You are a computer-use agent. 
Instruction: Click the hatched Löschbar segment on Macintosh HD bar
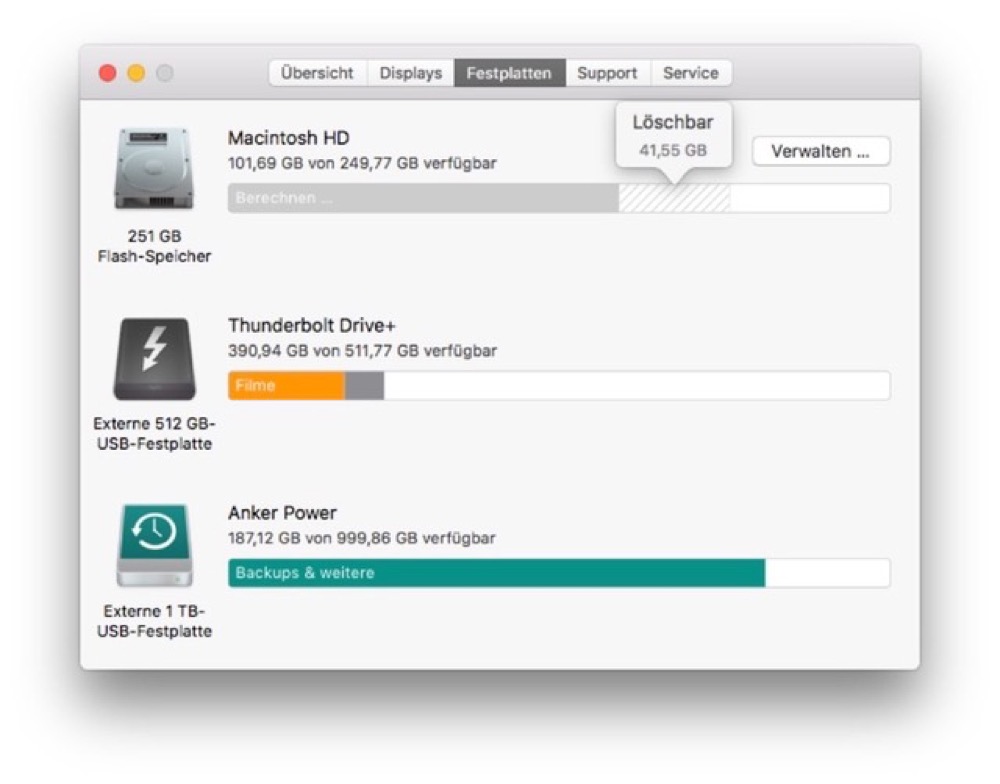click(x=673, y=198)
